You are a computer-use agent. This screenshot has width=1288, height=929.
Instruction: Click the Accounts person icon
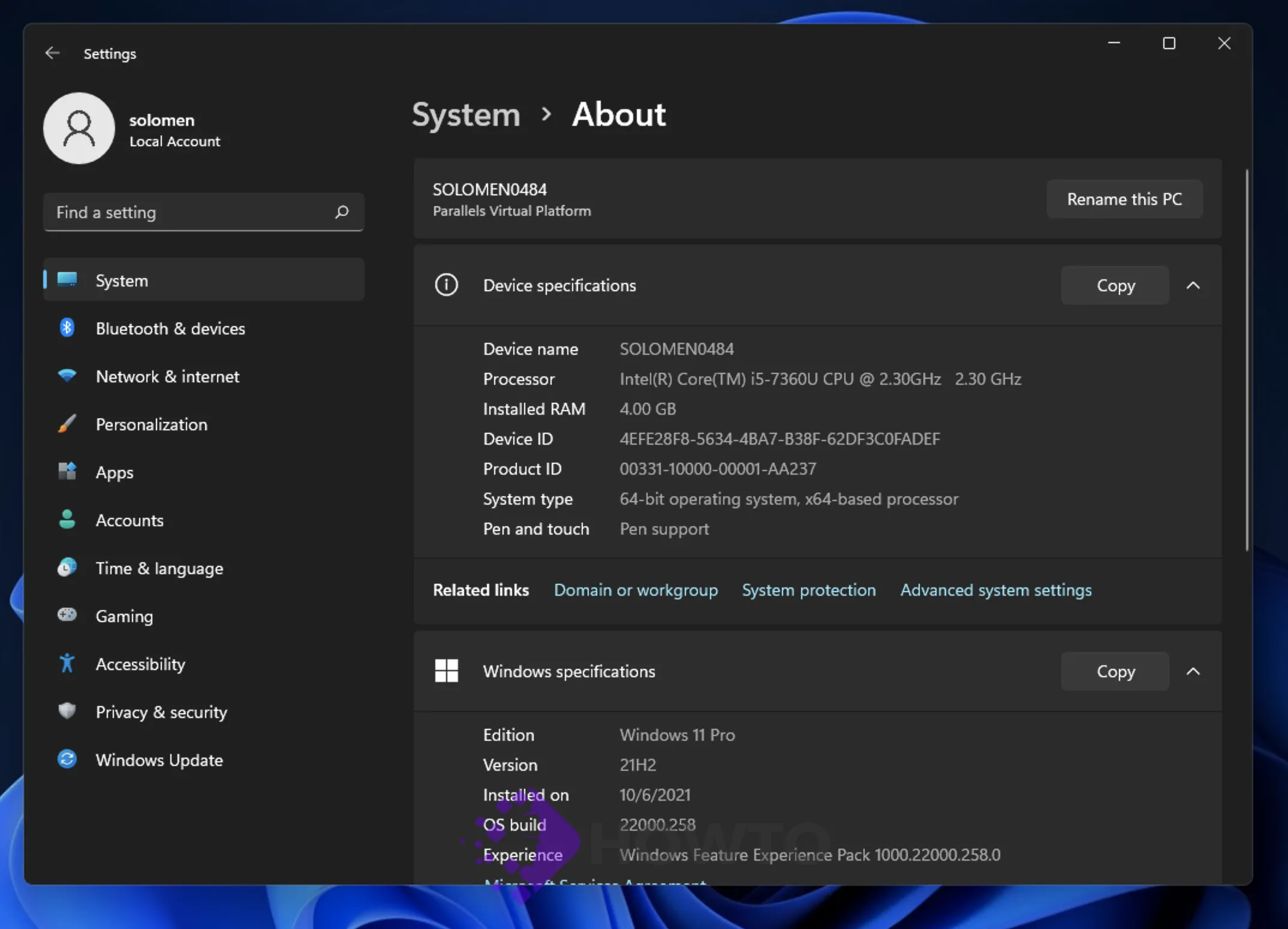pos(67,520)
